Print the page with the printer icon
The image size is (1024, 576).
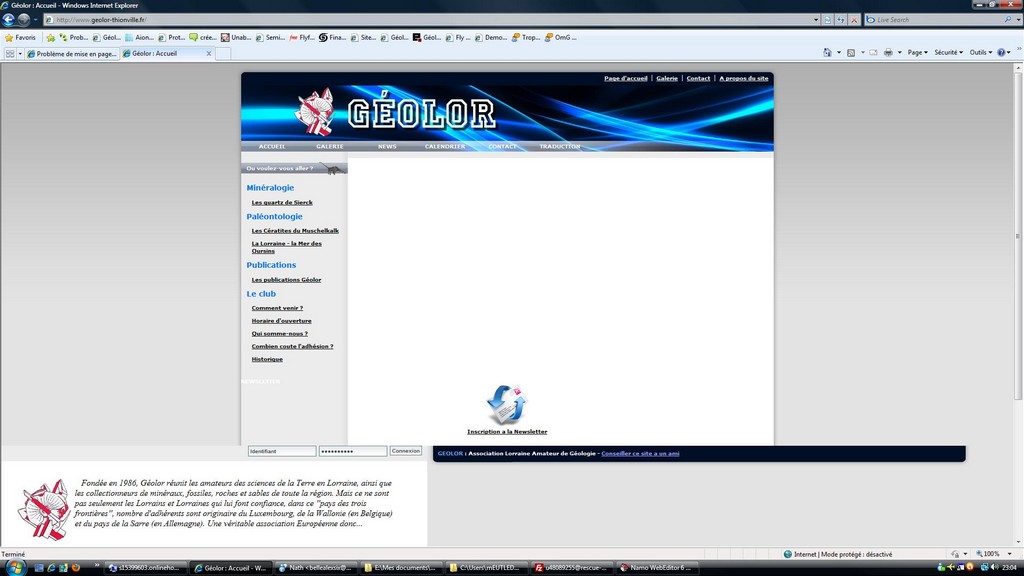pos(888,52)
